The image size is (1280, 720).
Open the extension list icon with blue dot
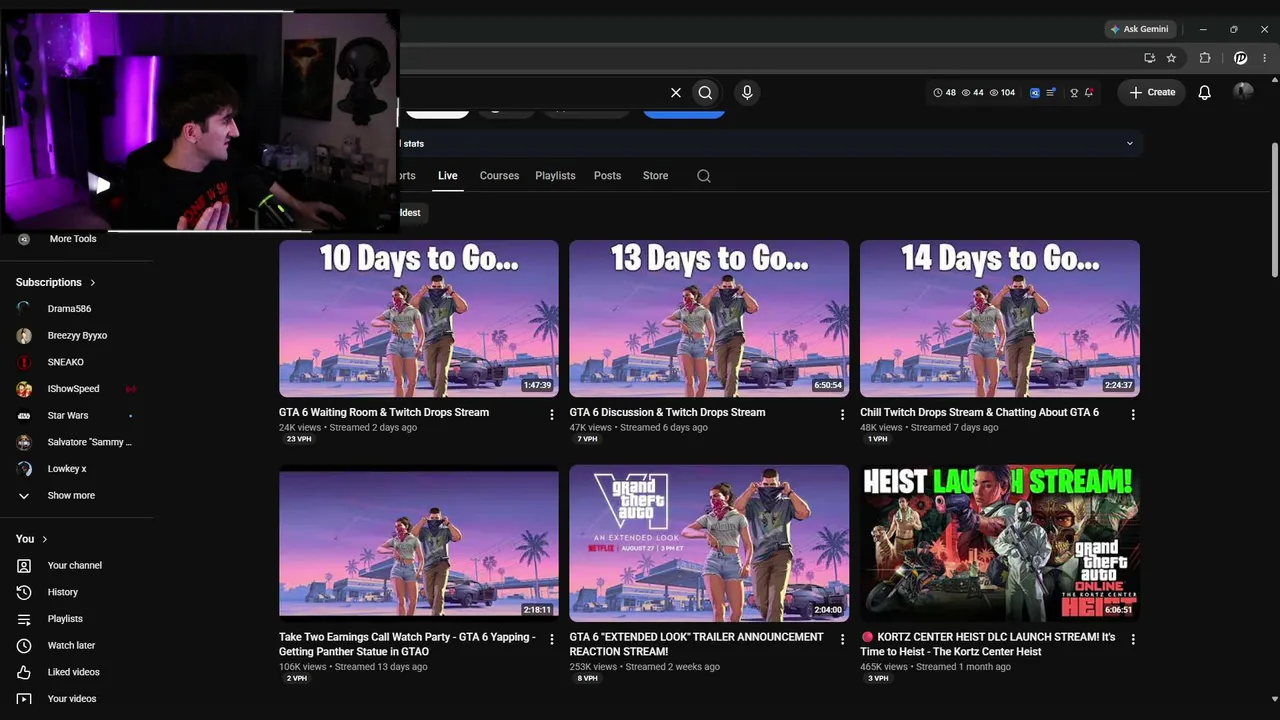[x=1053, y=93]
